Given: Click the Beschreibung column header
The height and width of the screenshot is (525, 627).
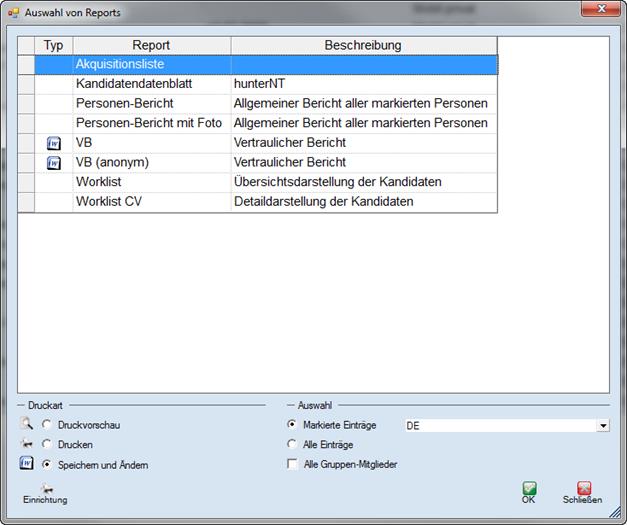Looking at the screenshot, I should (363, 46).
